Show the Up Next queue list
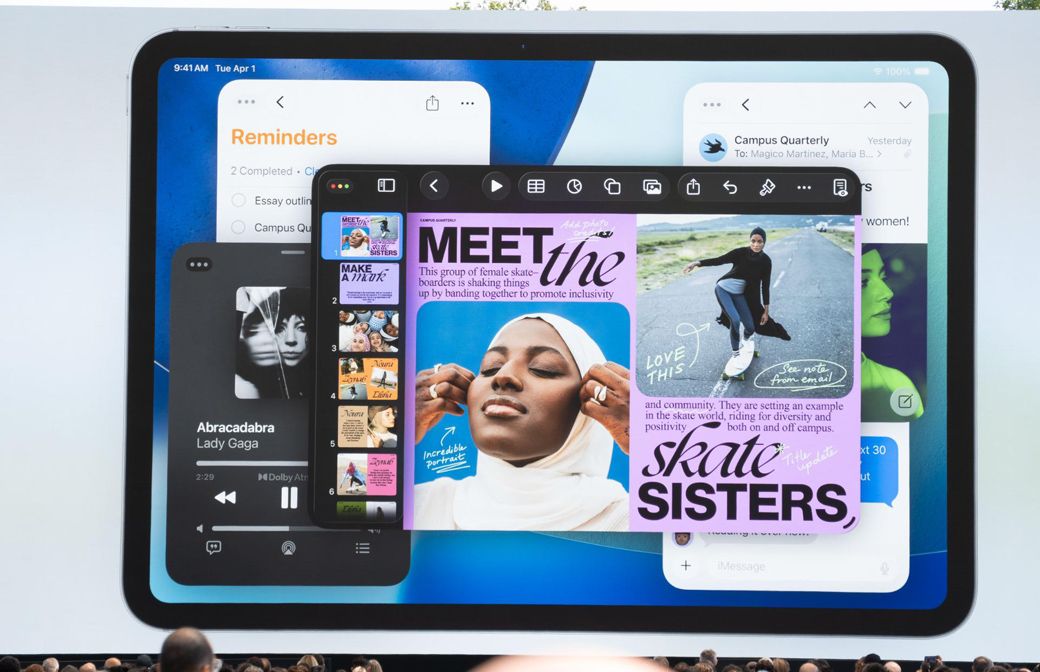Viewport: 1040px width, 672px height. (x=362, y=548)
